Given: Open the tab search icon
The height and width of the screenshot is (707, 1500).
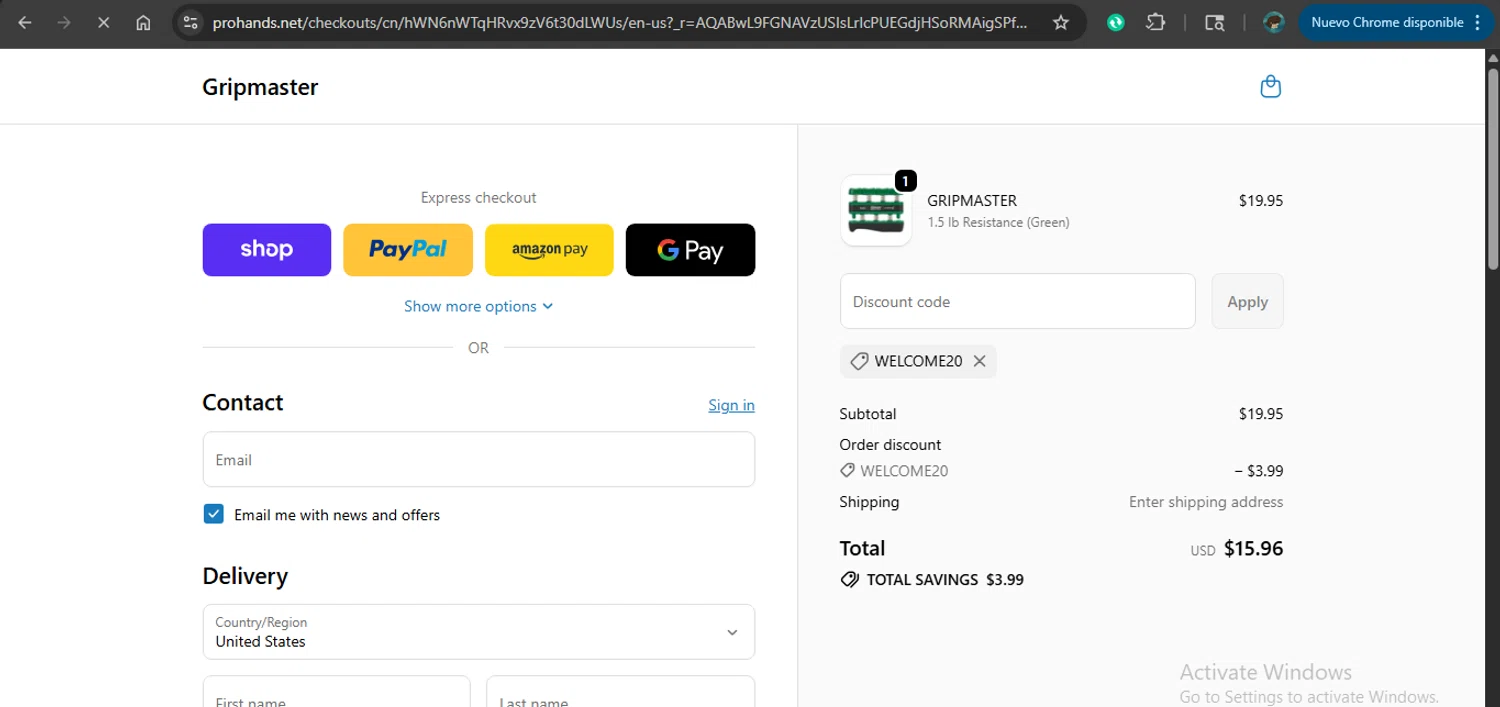Looking at the screenshot, I should 1214,22.
